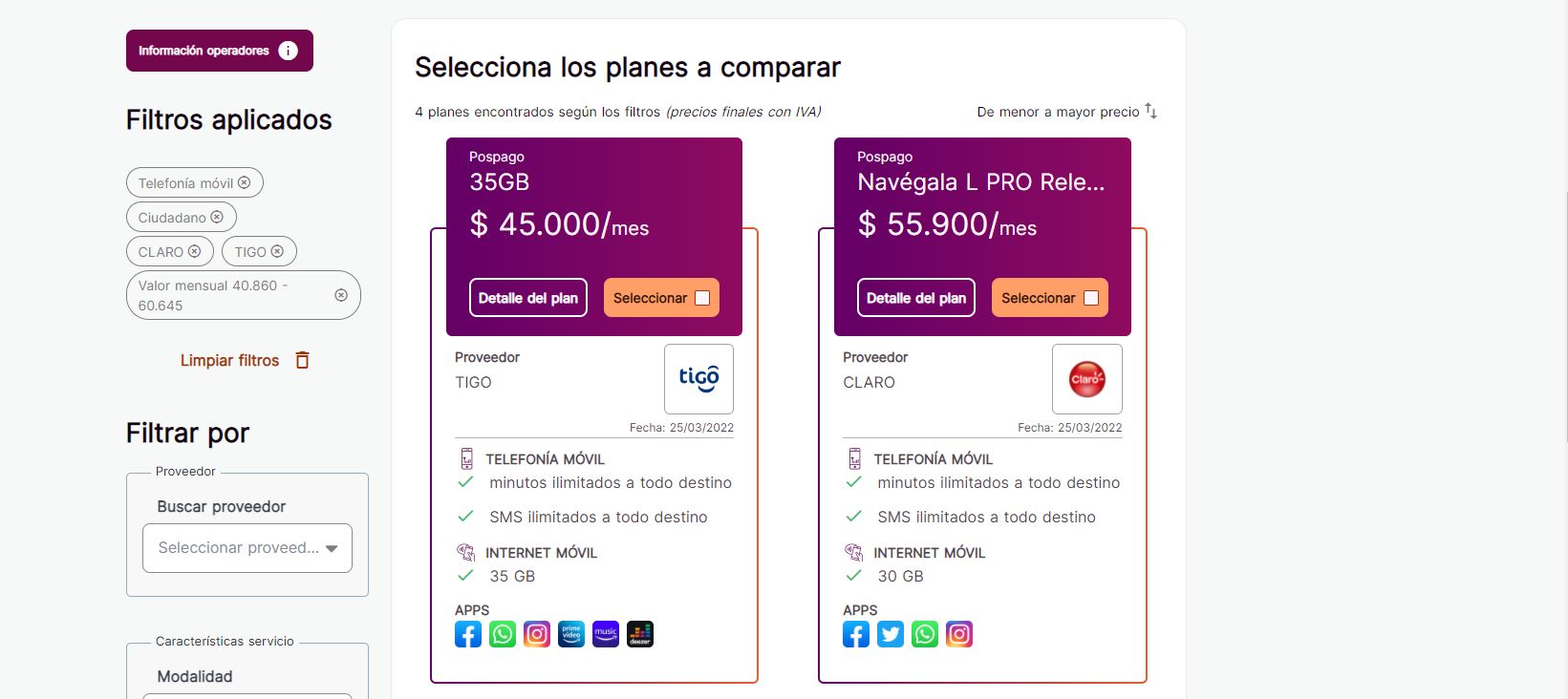Click the Instagram icon under the CLARO plan

[958, 633]
